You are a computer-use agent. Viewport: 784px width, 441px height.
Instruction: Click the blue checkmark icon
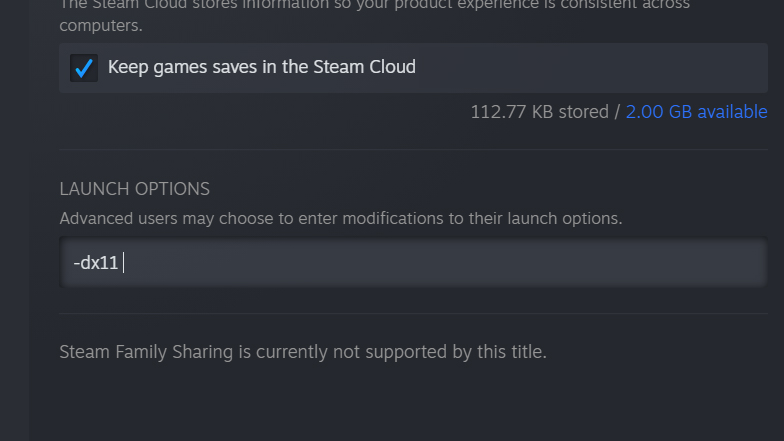84,68
